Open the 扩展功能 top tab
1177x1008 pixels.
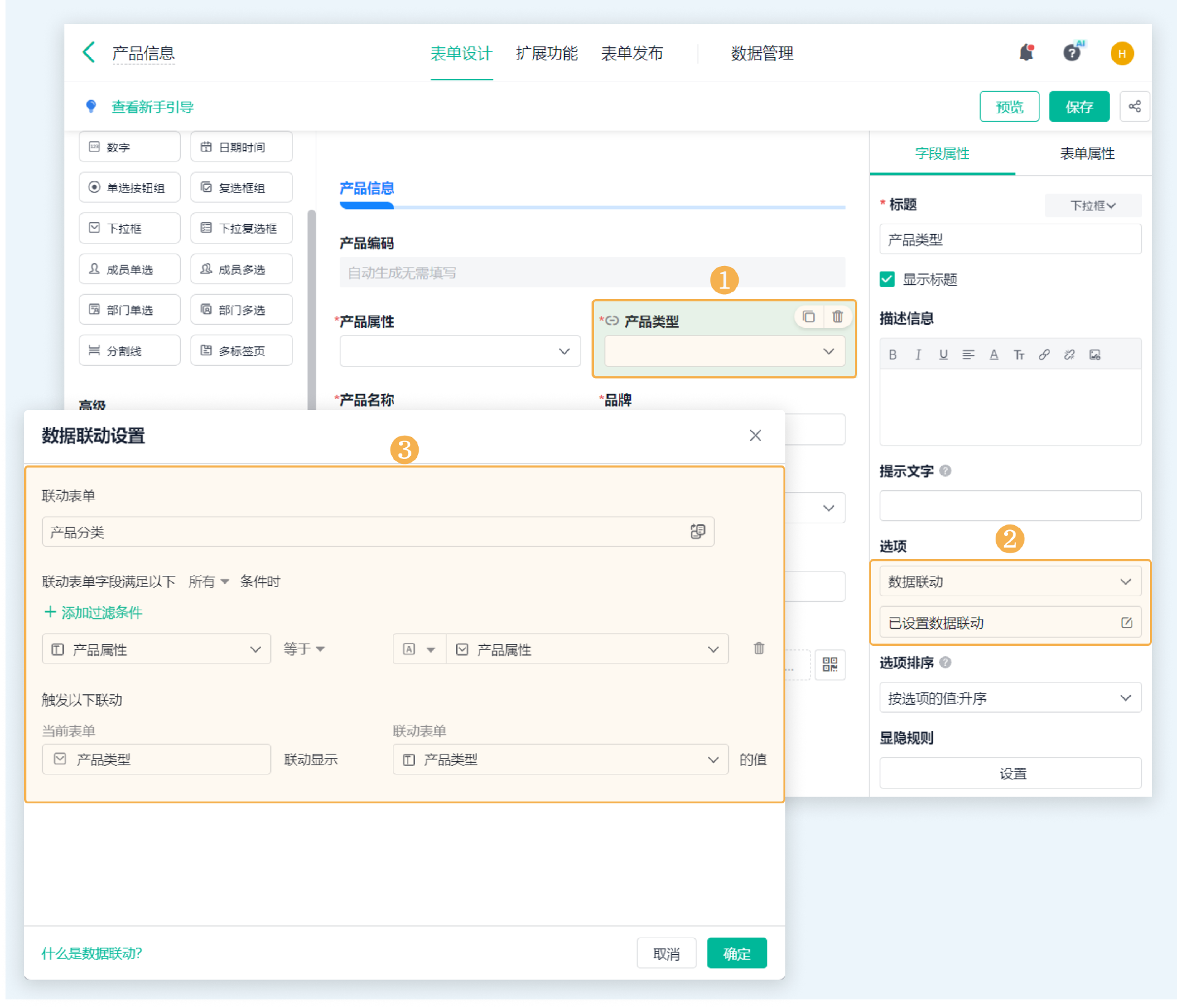(546, 54)
